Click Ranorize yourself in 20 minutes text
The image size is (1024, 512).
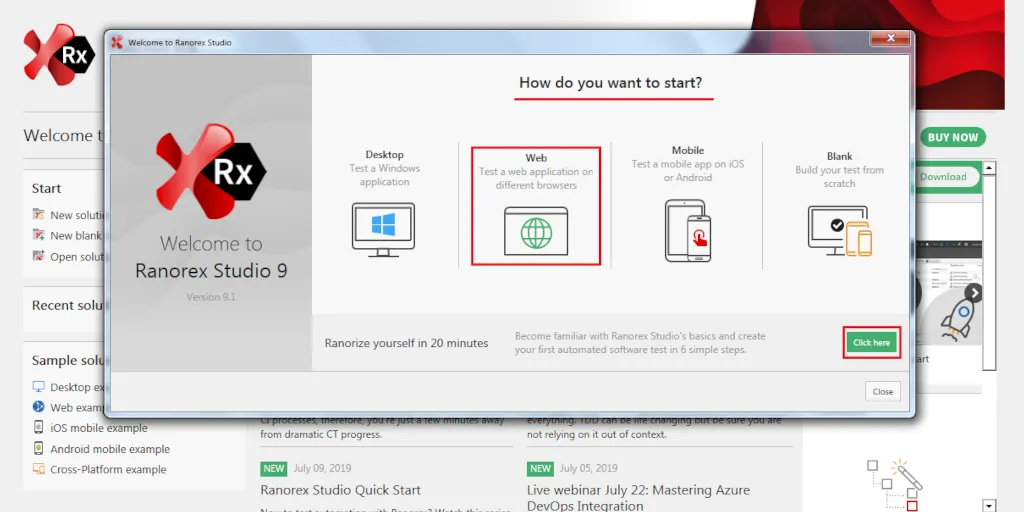pos(406,343)
